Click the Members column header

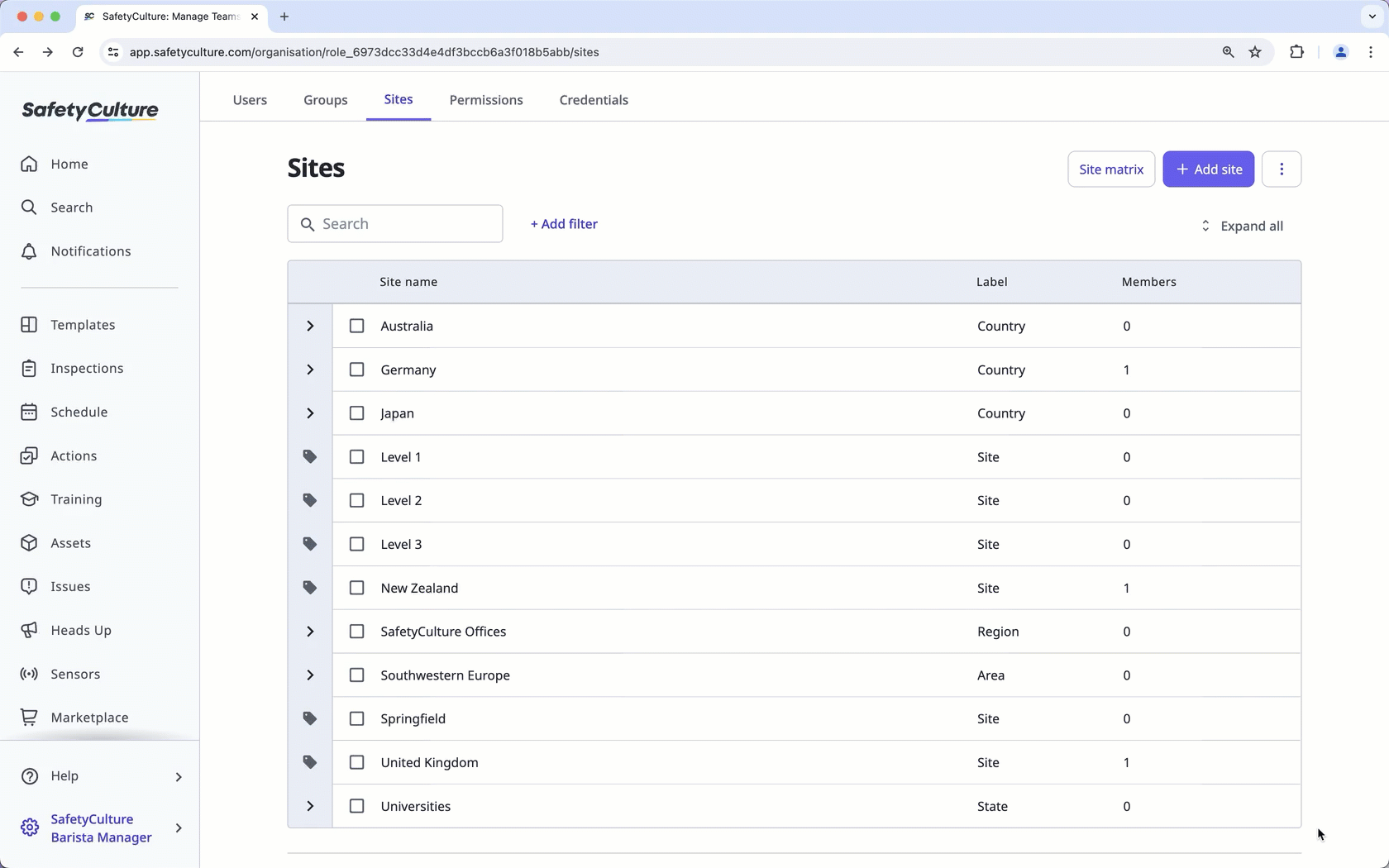pos(1149,282)
